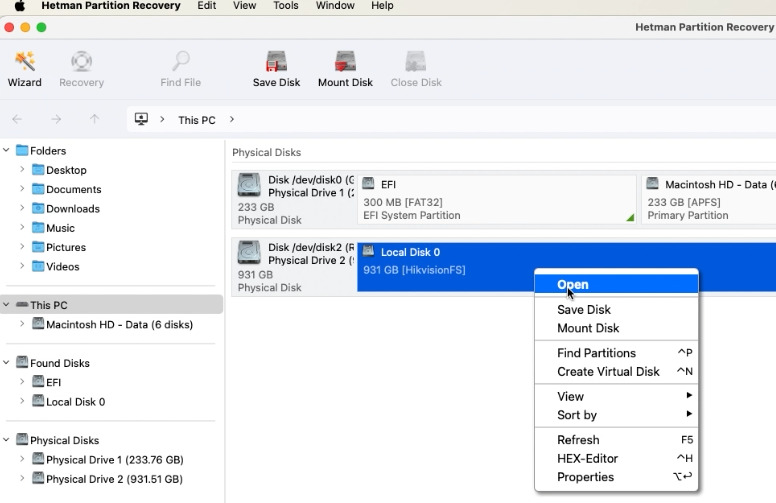Click the Physical Disks section header
The width and height of the screenshot is (776, 503).
coord(266,152)
